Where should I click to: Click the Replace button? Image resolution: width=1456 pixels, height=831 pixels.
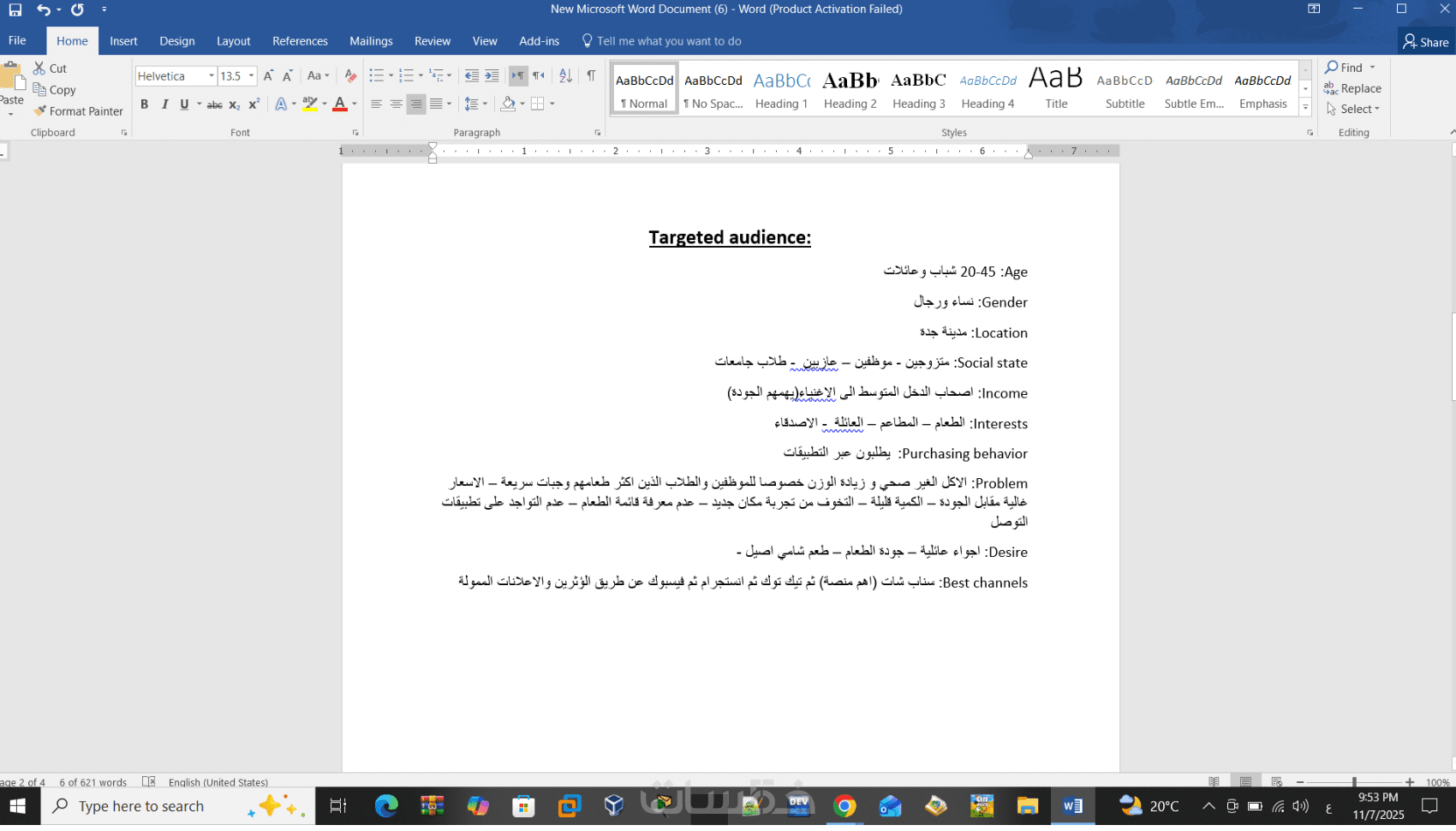[1353, 88]
